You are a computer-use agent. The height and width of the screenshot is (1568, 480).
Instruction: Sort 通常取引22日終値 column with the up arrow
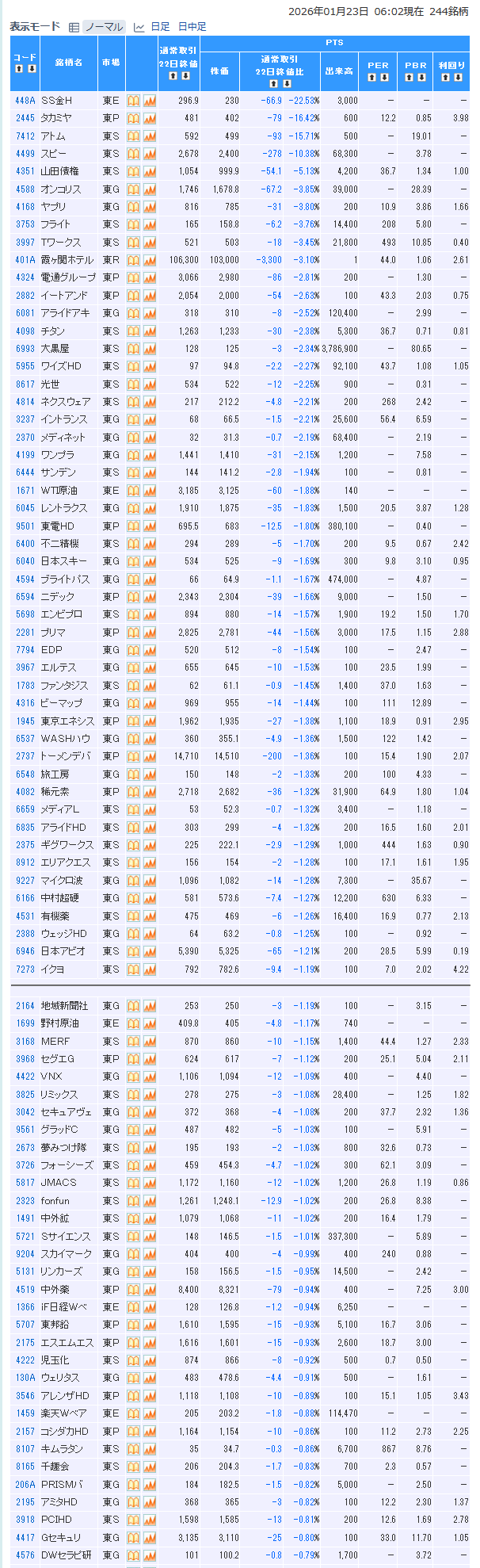[x=173, y=76]
